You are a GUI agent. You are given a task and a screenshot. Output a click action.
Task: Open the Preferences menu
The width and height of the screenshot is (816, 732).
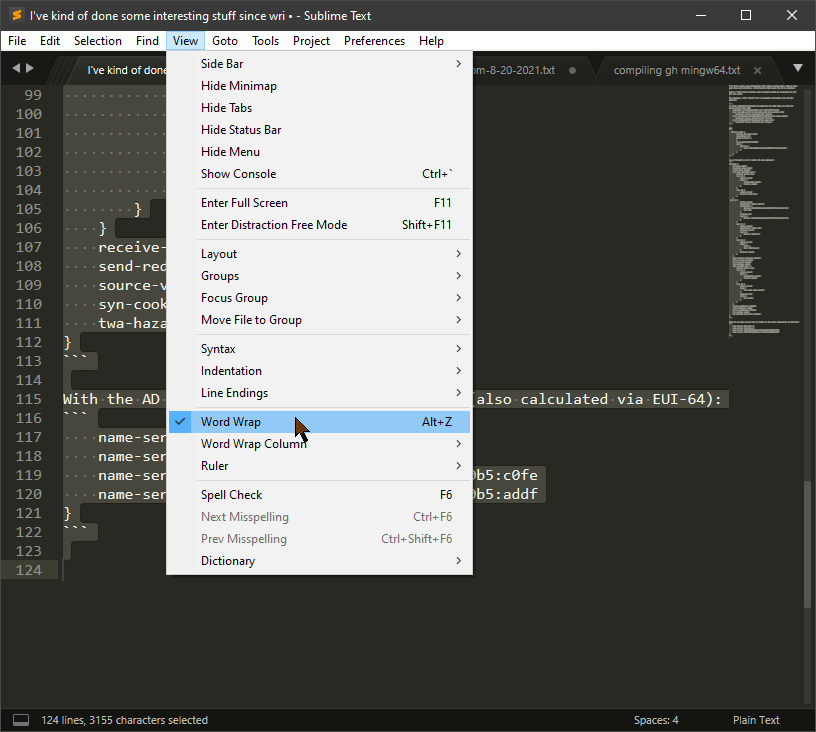(373, 40)
